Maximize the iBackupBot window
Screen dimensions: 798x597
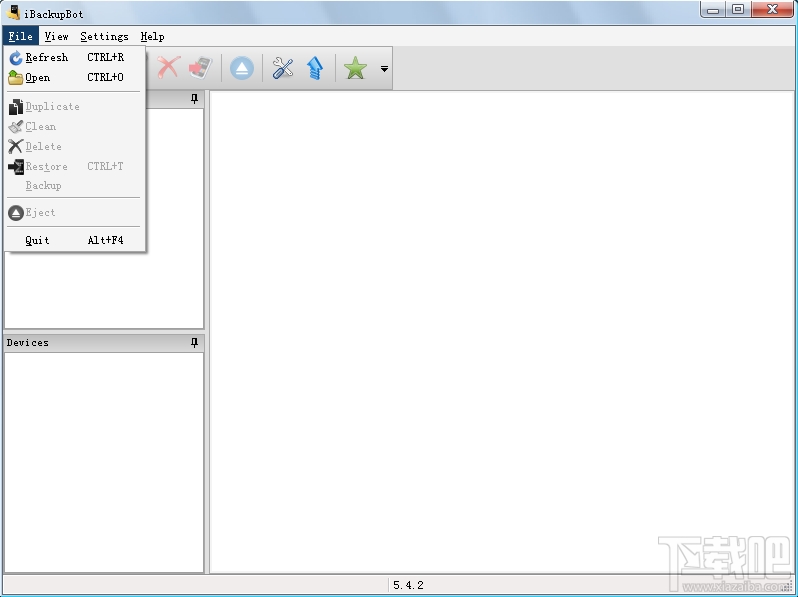738,10
